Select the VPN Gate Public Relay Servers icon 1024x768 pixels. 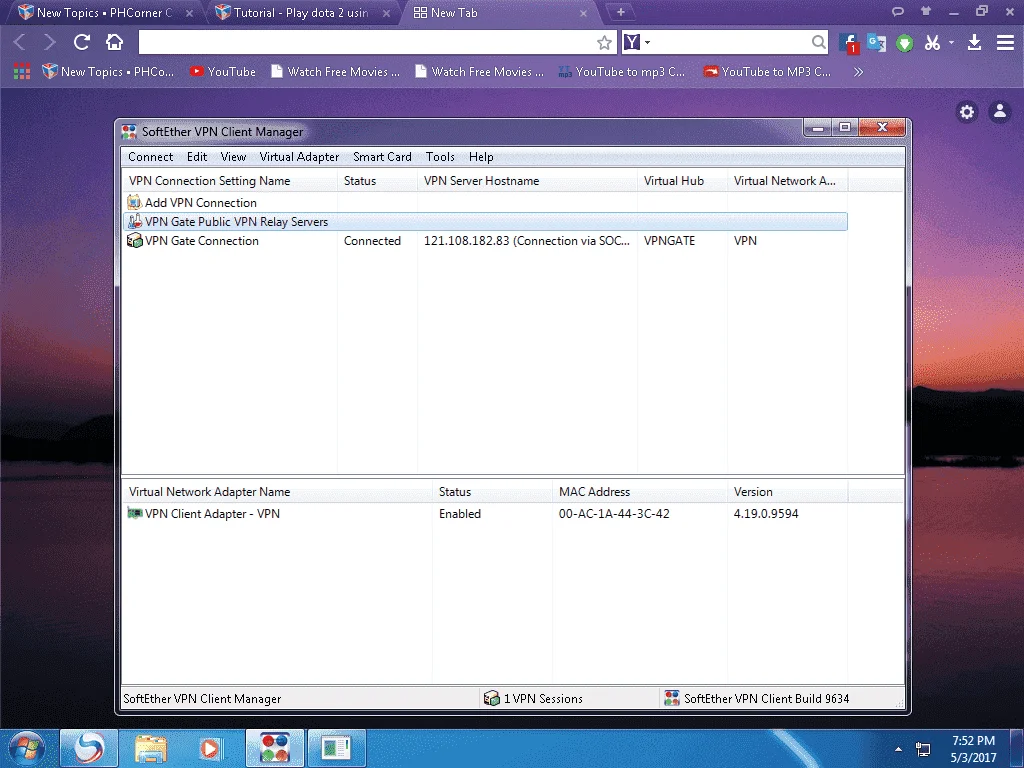coord(135,221)
